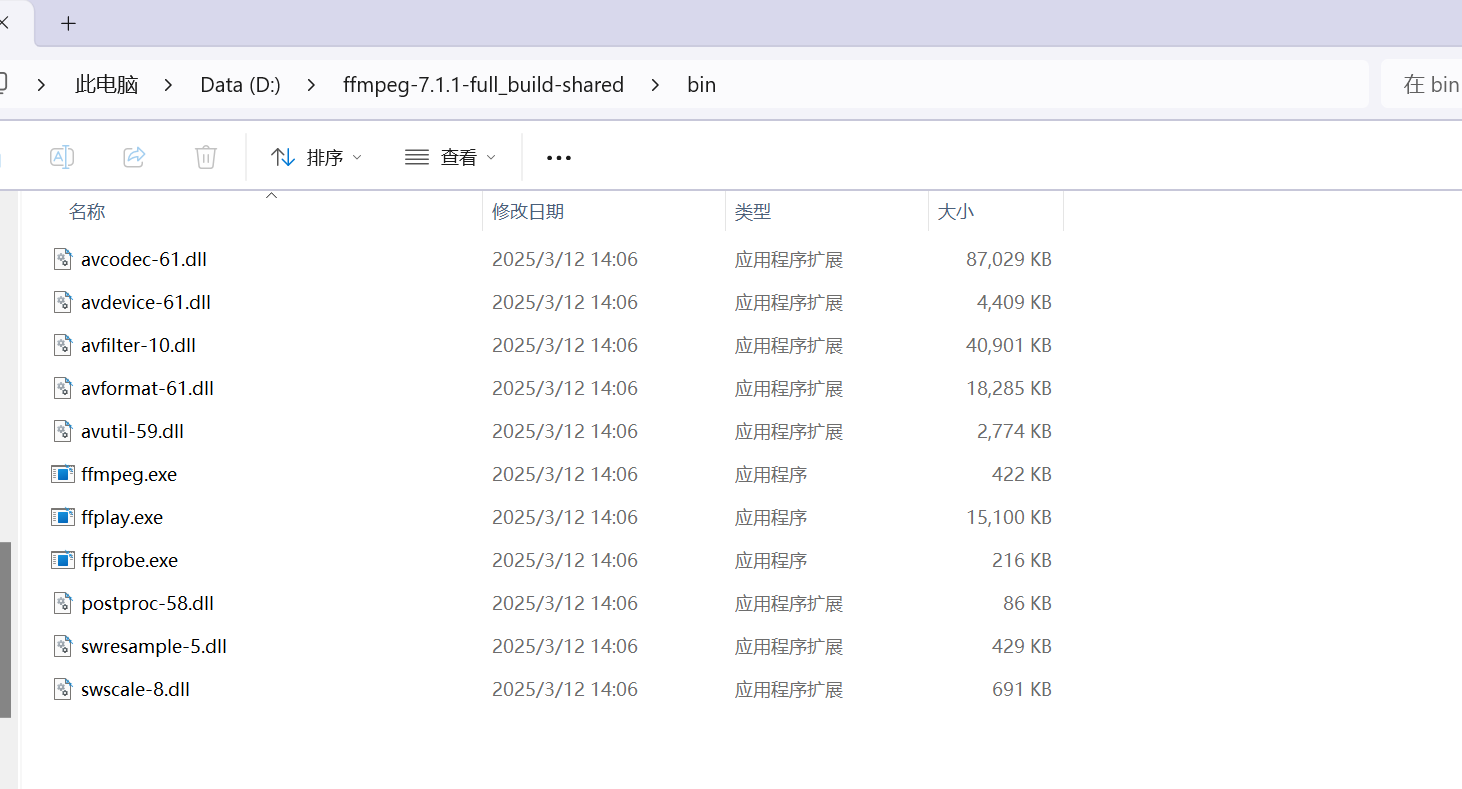Click the share icon in the toolbar
1462x789 pixels.
134,157
